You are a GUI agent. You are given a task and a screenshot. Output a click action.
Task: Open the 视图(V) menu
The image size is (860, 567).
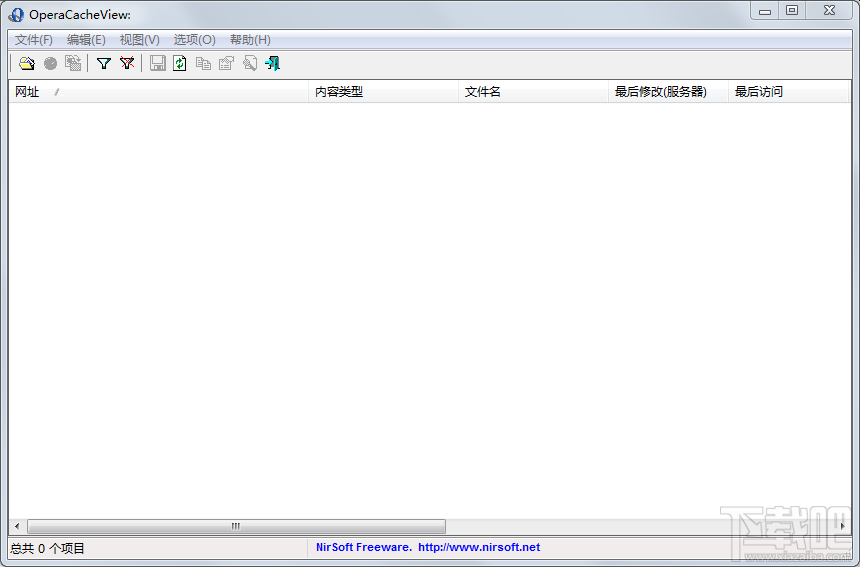click(x=139, y=40)
